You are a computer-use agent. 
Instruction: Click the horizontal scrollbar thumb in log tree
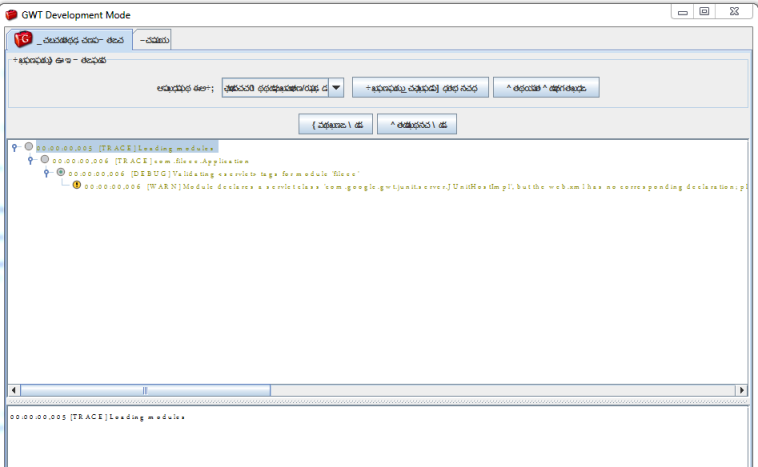click(146, 389)
